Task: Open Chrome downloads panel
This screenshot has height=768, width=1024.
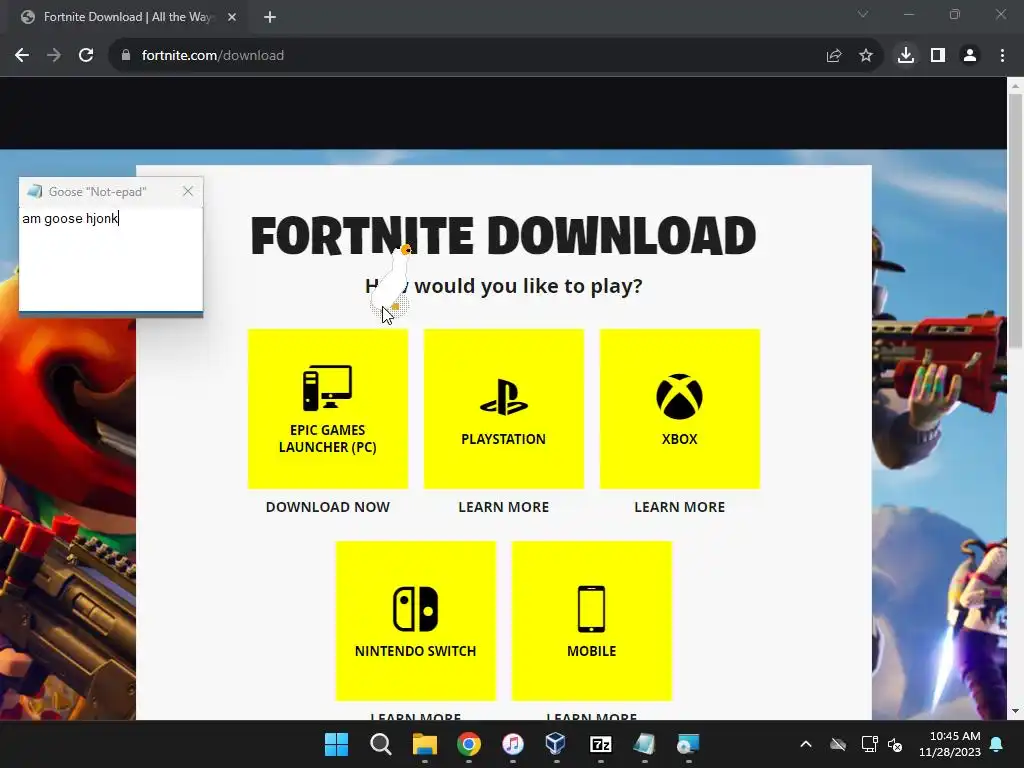Action: (906, 56)
